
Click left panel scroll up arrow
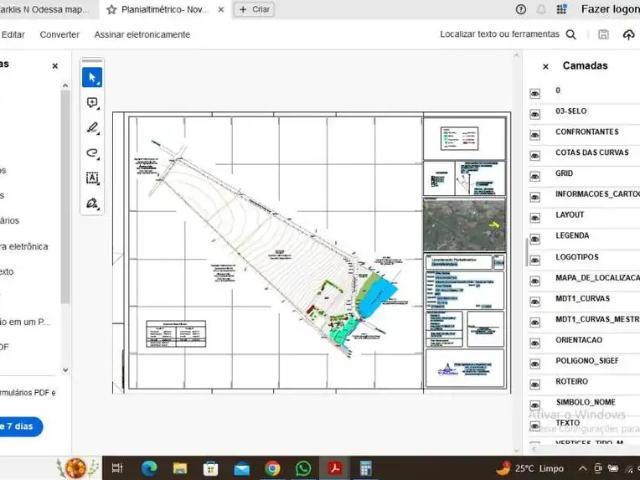(65, 85)
